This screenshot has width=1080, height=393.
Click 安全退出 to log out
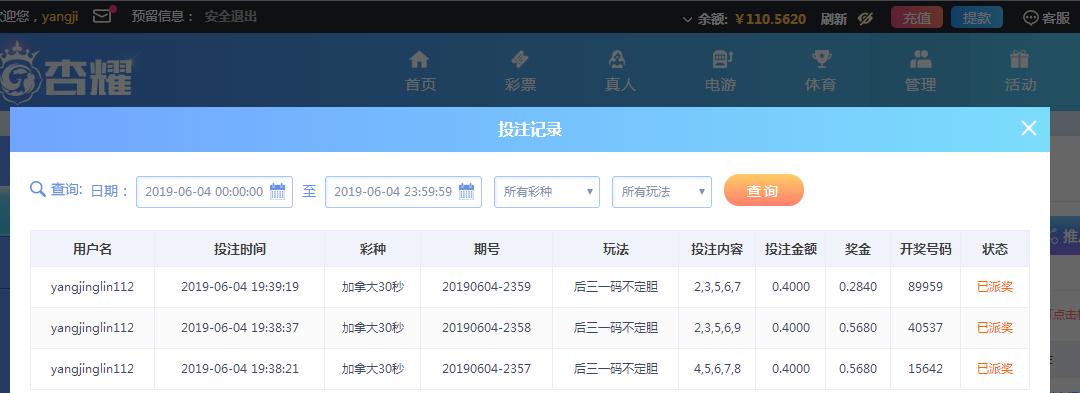(231, 17)
